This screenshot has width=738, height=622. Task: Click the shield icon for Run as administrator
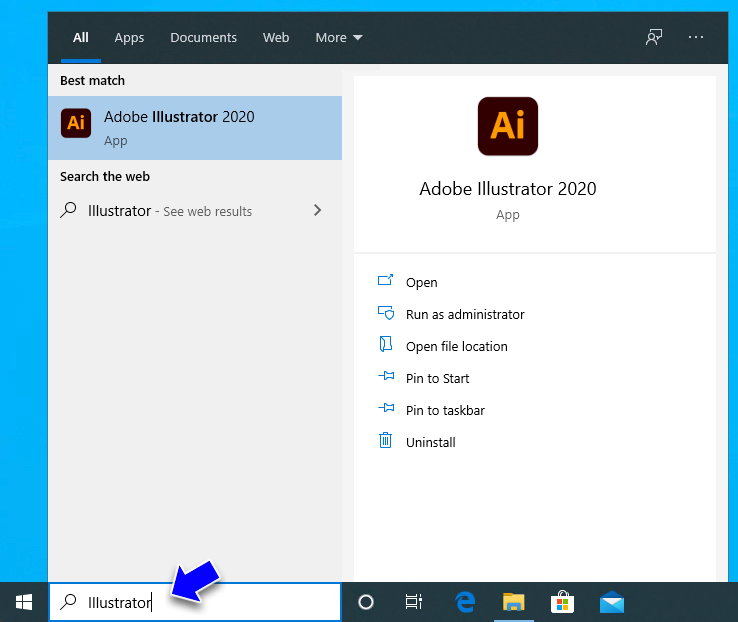pyautogui.click(x=386, y=313)
